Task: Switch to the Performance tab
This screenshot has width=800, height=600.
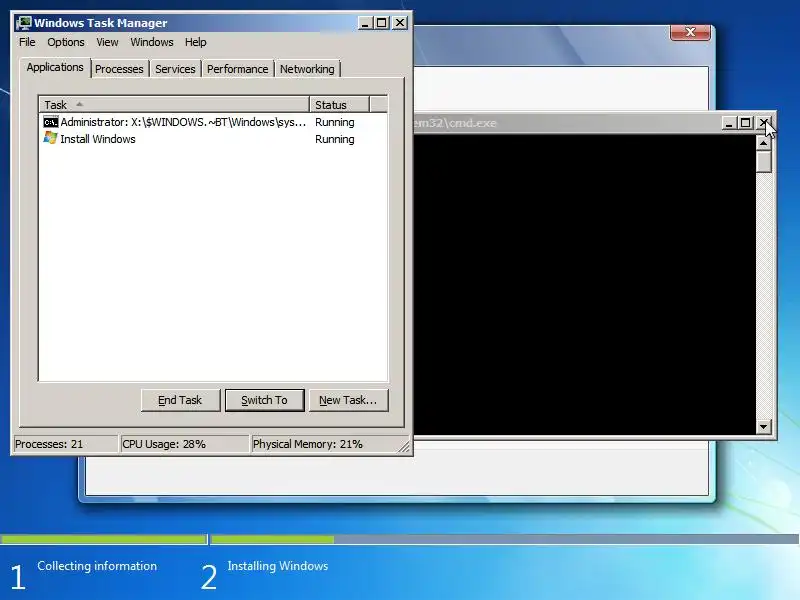Action: [237, 69]
